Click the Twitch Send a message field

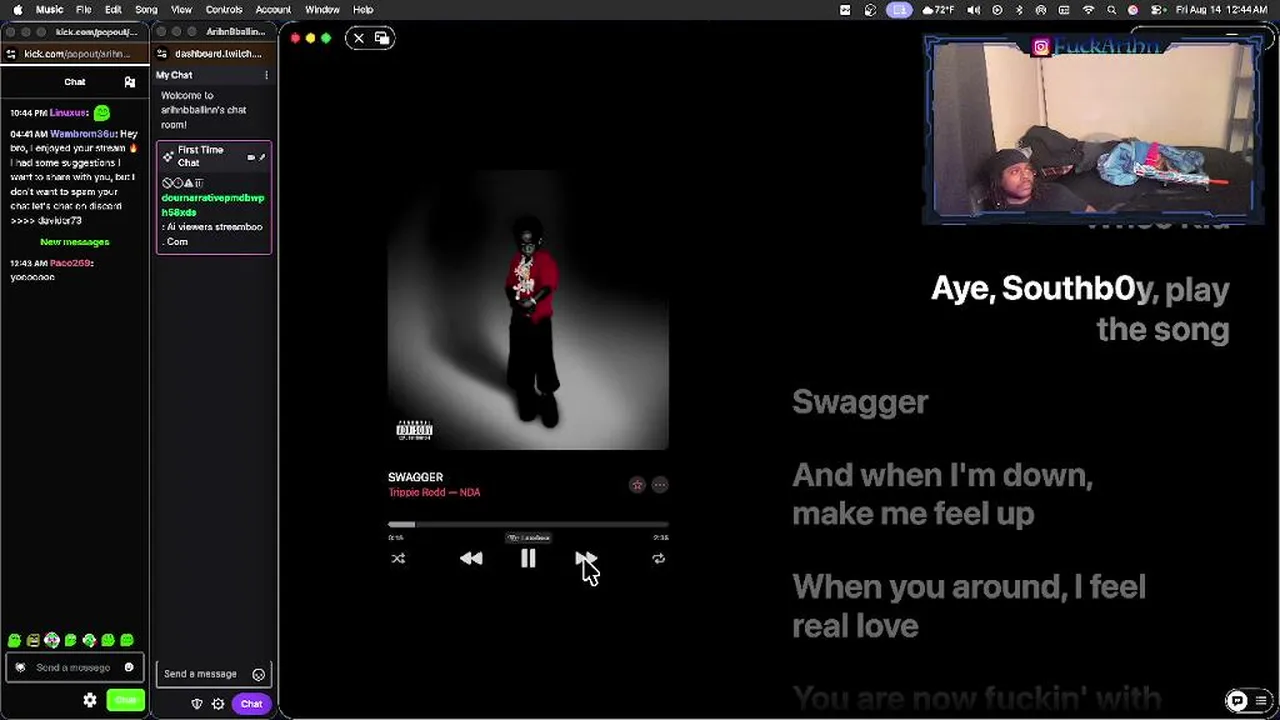[213, 674]
